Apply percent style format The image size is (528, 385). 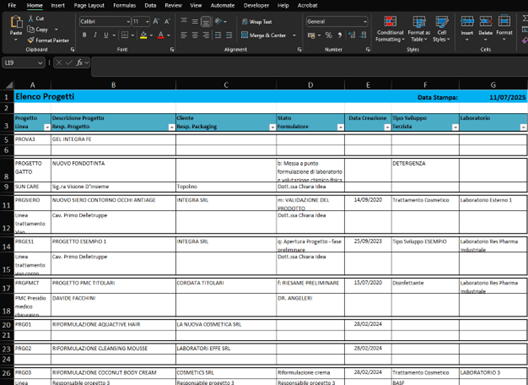coord(329,35)
